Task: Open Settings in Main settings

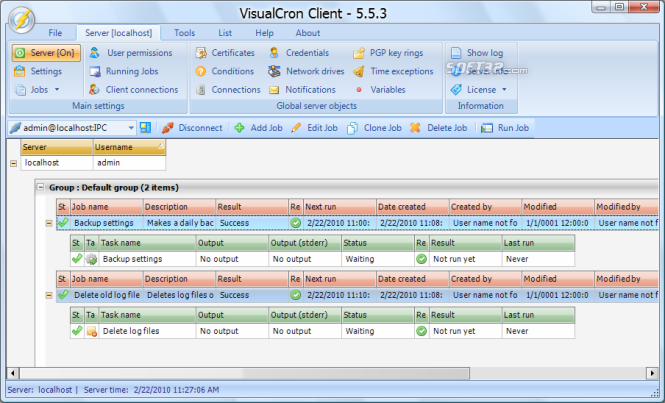Action: tap(39, 71)
